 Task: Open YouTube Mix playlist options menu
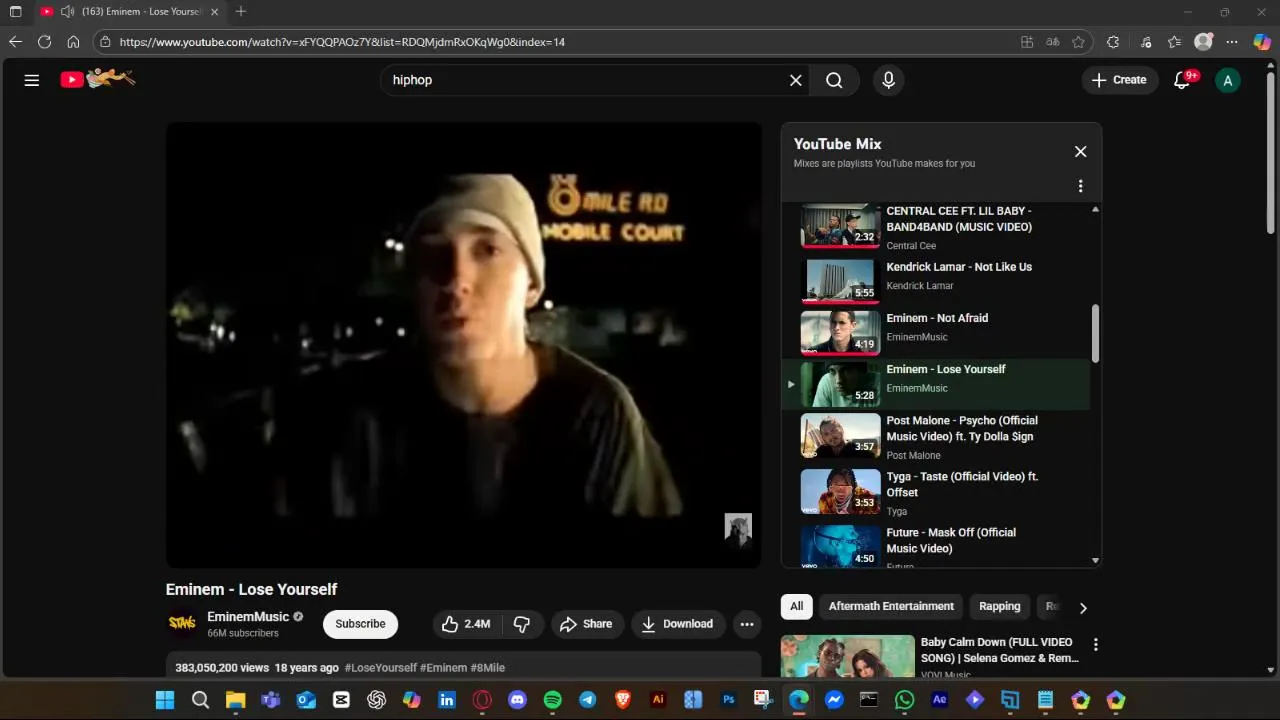pyautogui.click(x=1080, y=186)
